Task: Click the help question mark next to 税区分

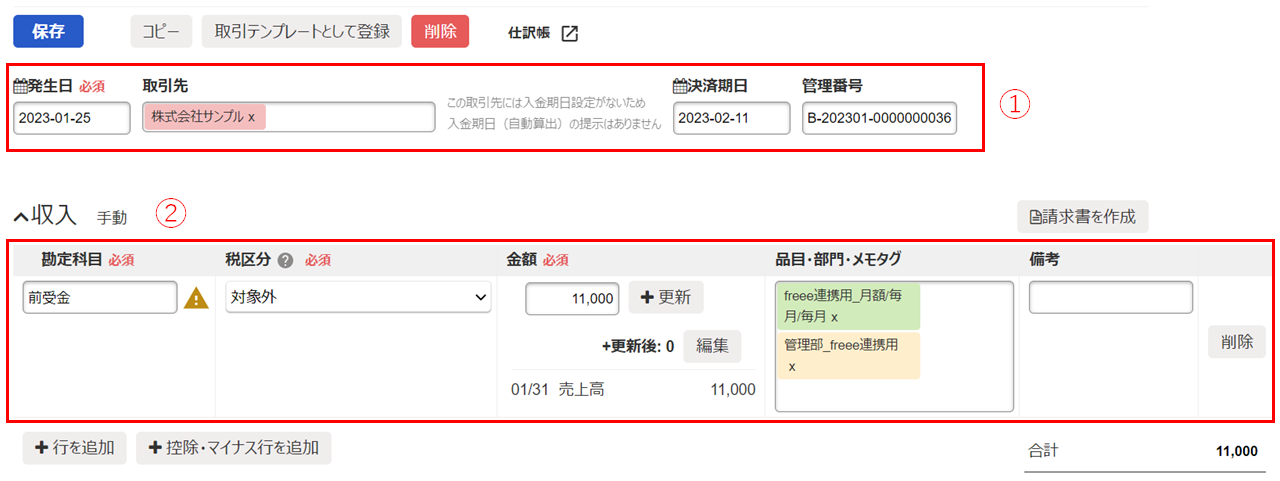Action: click(285, 260)
